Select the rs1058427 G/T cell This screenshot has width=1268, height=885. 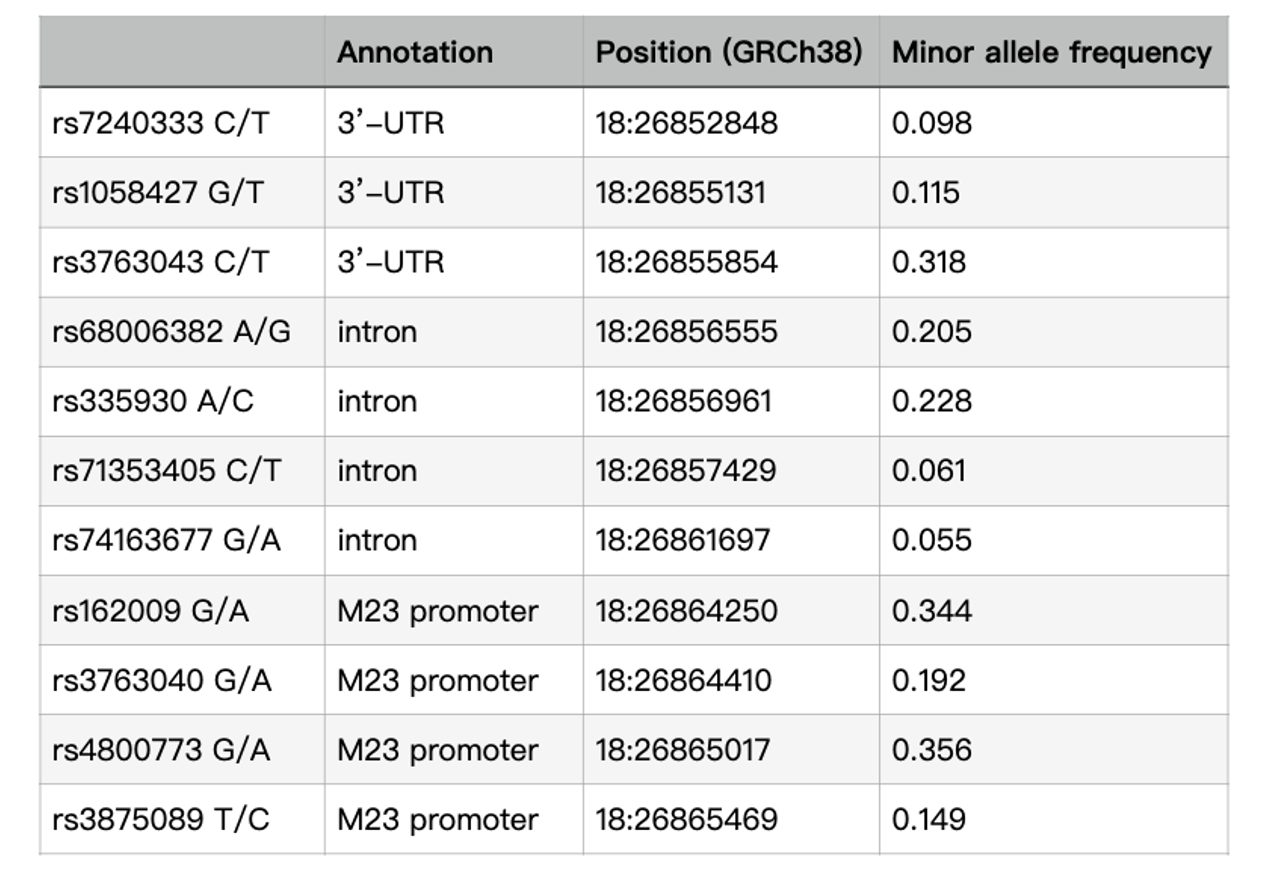(x=159, y=192)
